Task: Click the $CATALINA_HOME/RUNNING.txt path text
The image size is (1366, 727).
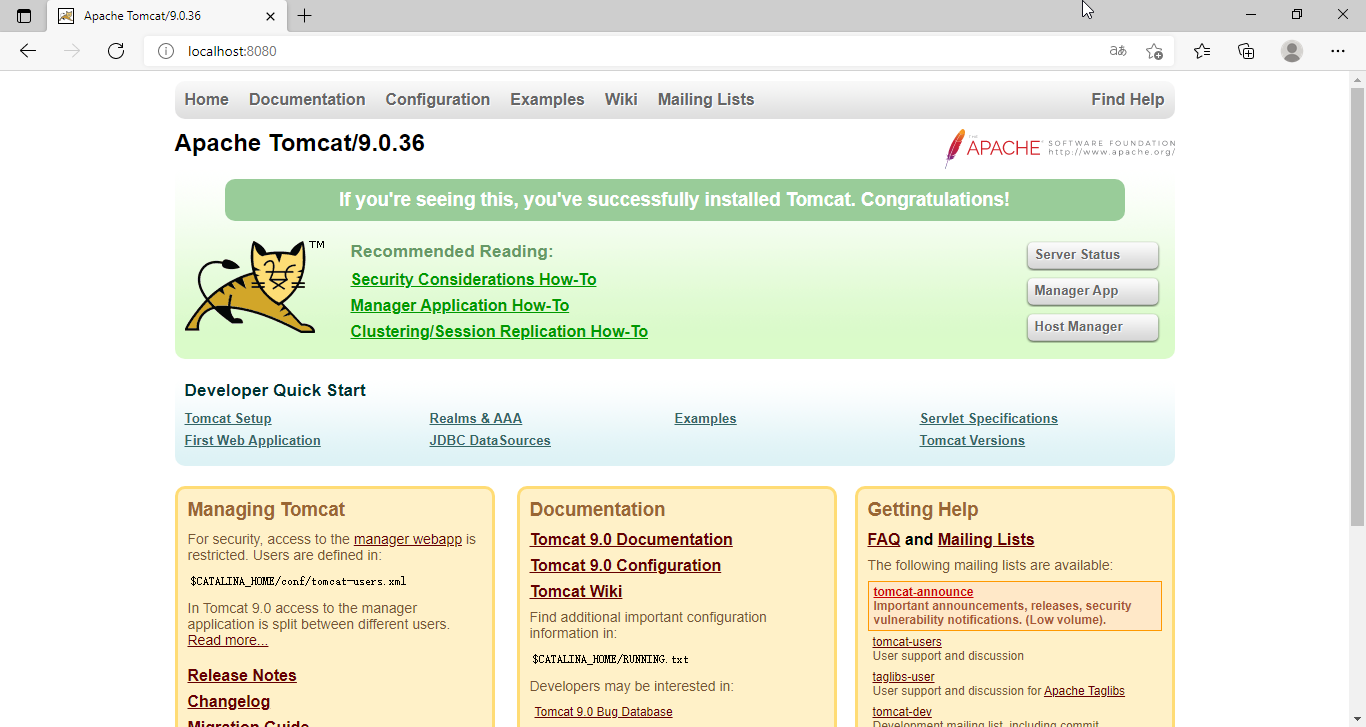Action: tap(610, 660)
